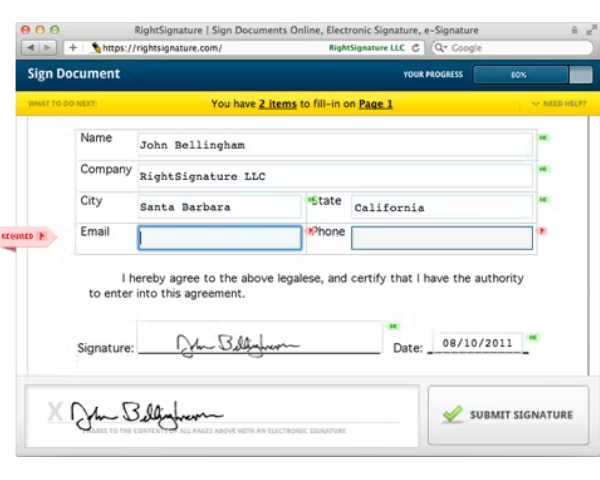
Task: Click the magnifier icon in the Google search box
Action: [x=440, y=47]
